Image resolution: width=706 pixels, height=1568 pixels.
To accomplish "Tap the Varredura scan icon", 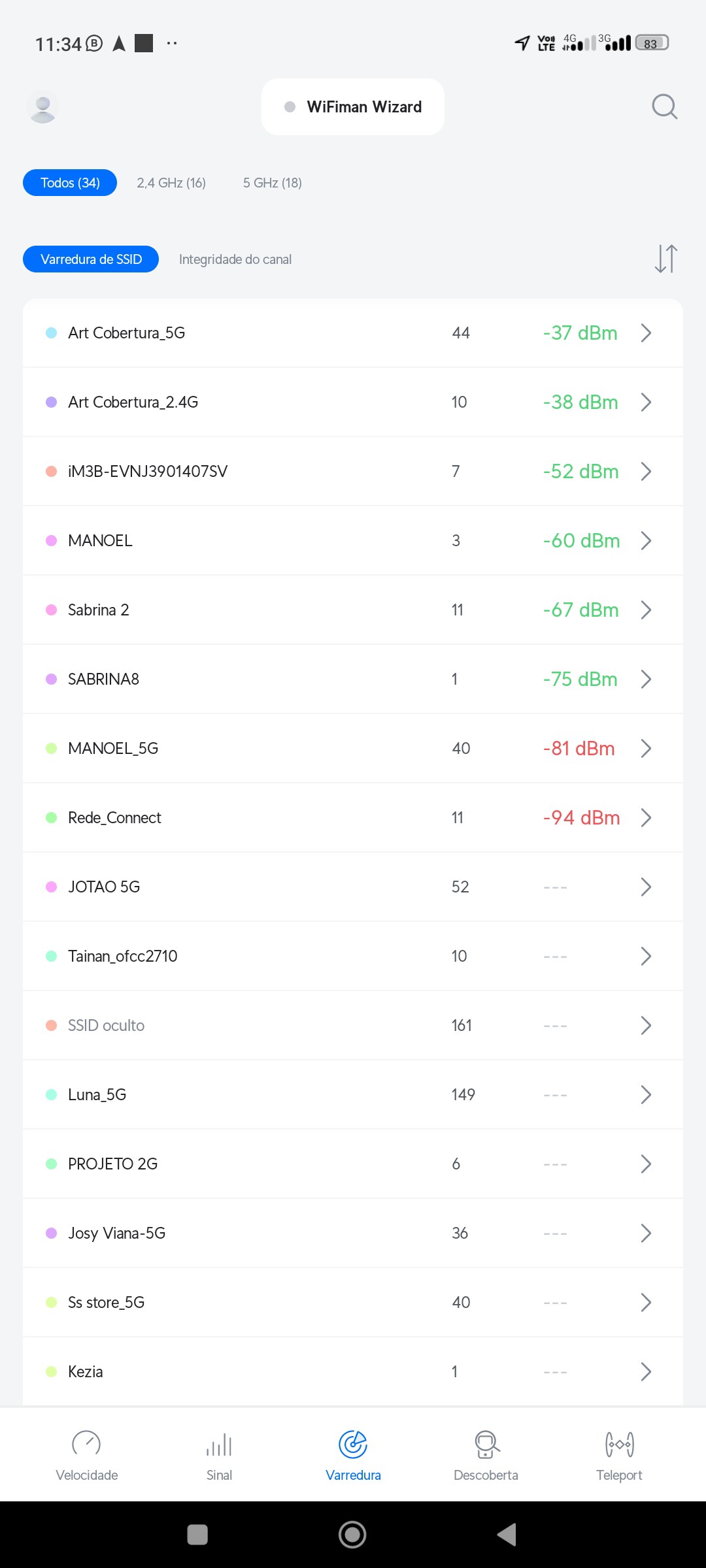I will pos(353,1445).
